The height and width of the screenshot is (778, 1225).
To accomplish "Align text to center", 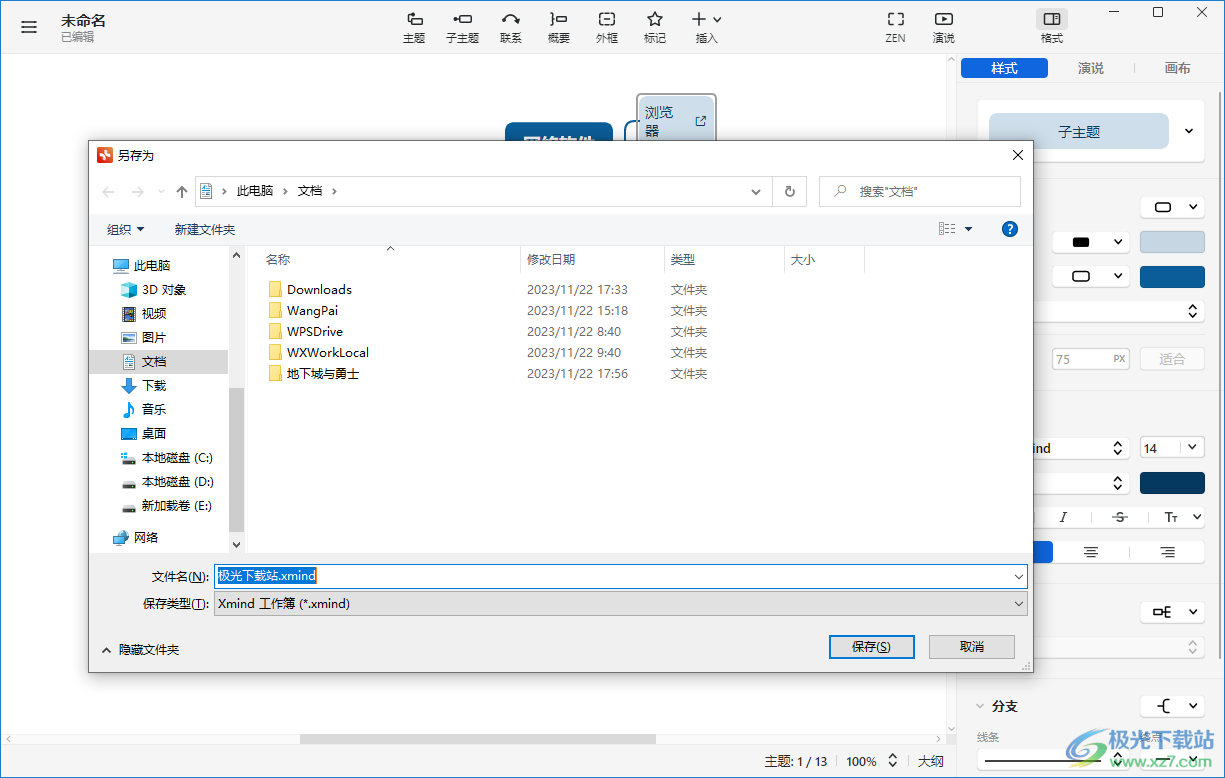I will [1091, 552].
